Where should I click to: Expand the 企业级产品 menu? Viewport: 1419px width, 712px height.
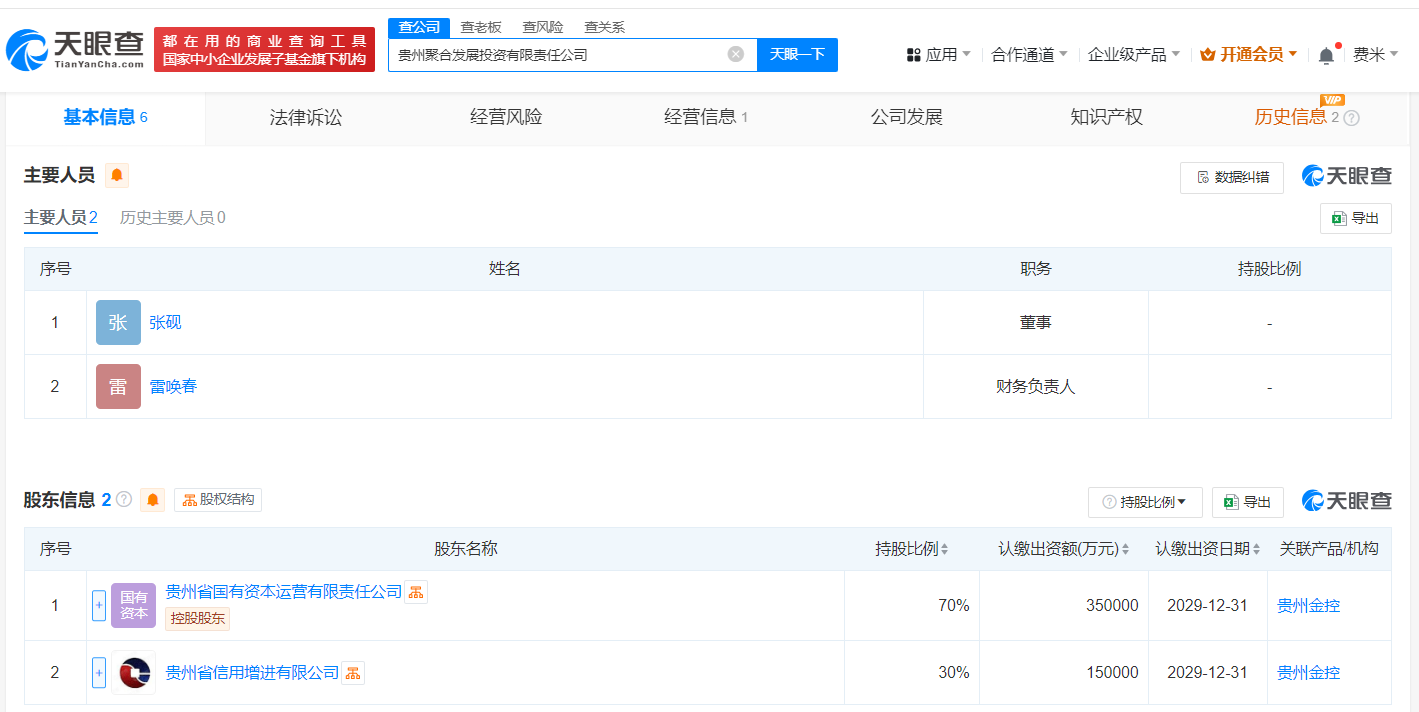click(1133, 55)
